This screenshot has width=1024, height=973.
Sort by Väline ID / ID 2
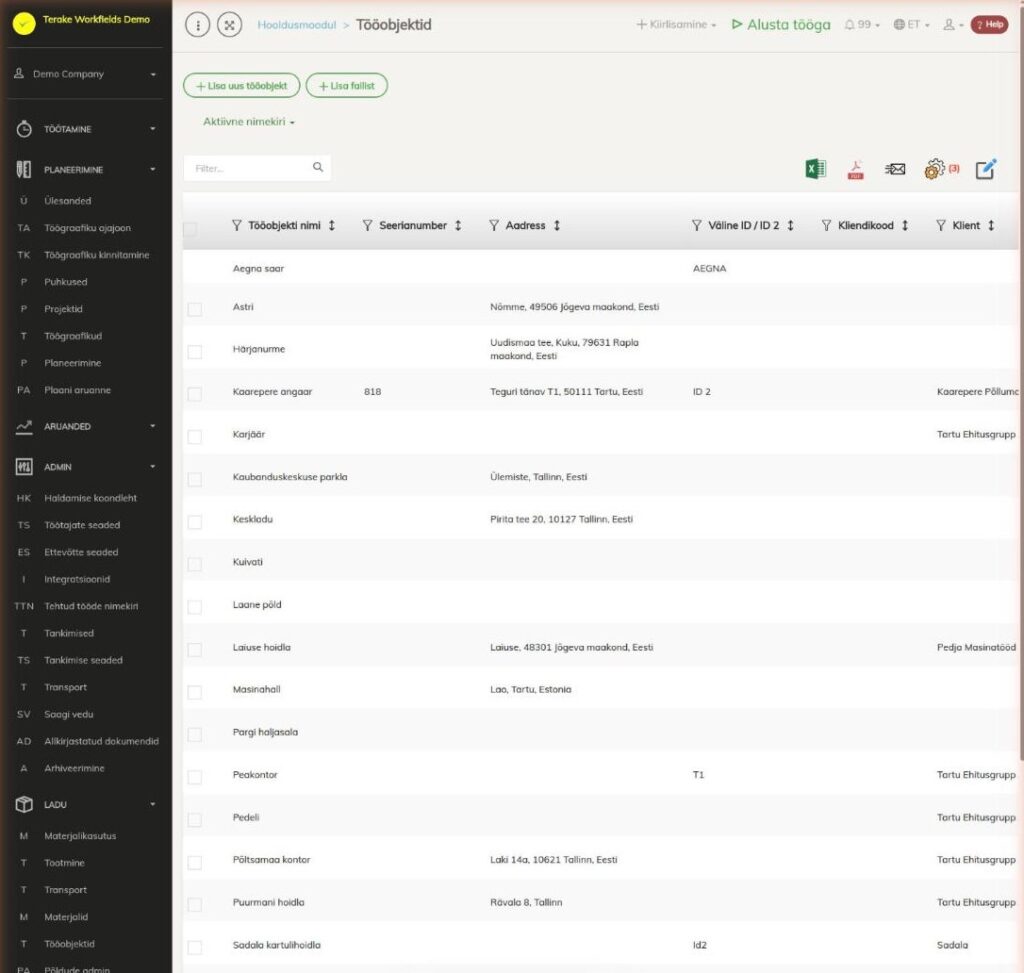(790, 225)
